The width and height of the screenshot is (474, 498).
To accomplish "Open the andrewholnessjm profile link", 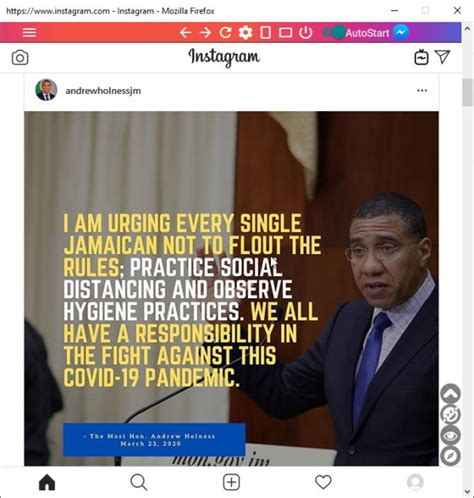I will coord(103,91).
